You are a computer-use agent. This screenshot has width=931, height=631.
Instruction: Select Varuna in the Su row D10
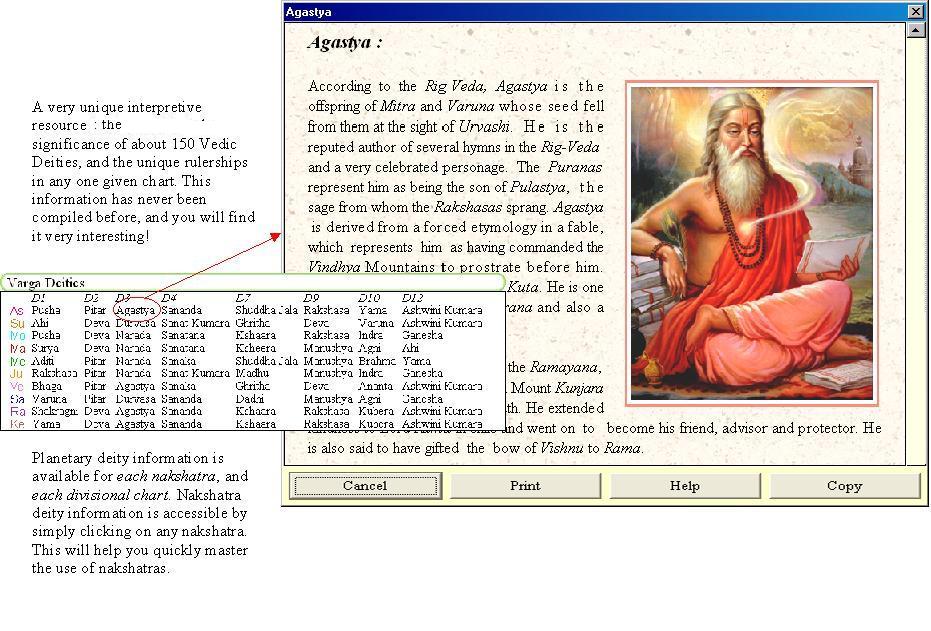[x=376, y=323]
